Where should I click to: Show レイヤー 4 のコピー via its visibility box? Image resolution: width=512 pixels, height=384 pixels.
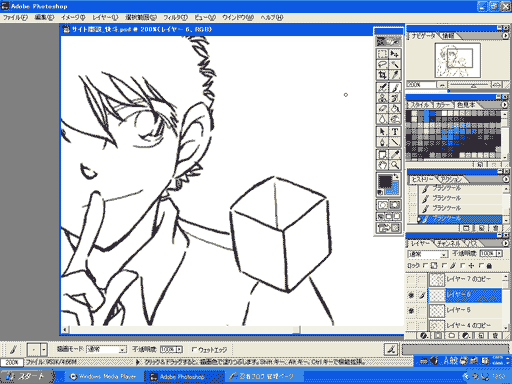coord(411,325)
